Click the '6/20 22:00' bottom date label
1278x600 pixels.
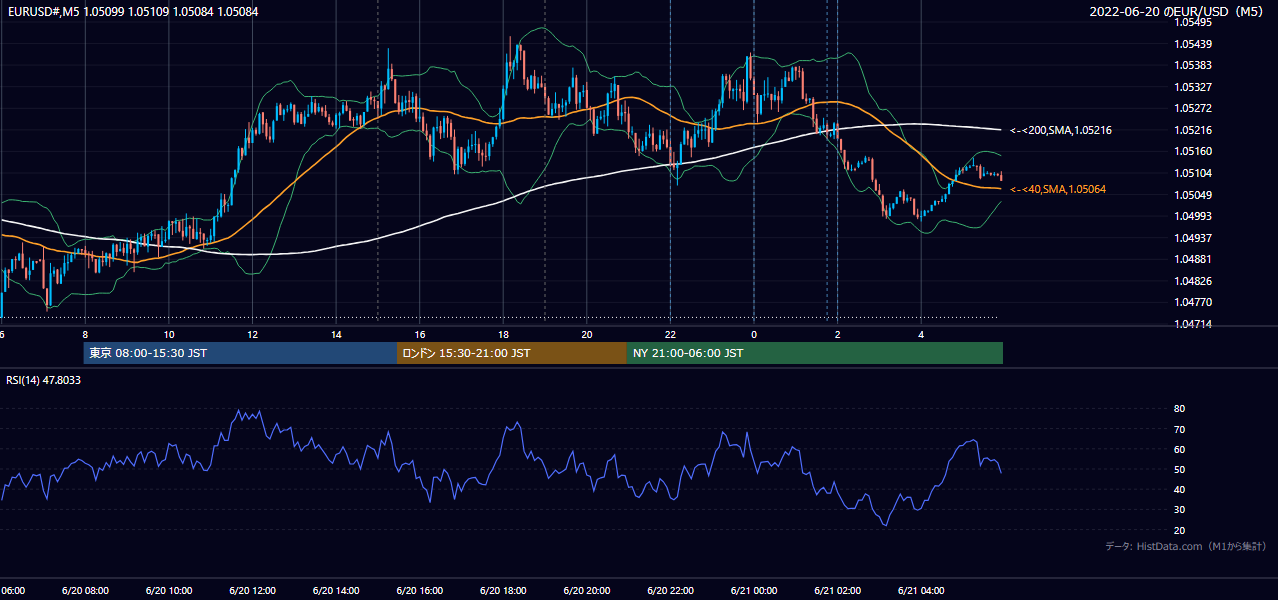pyautogui.click(x=669, y=591)
